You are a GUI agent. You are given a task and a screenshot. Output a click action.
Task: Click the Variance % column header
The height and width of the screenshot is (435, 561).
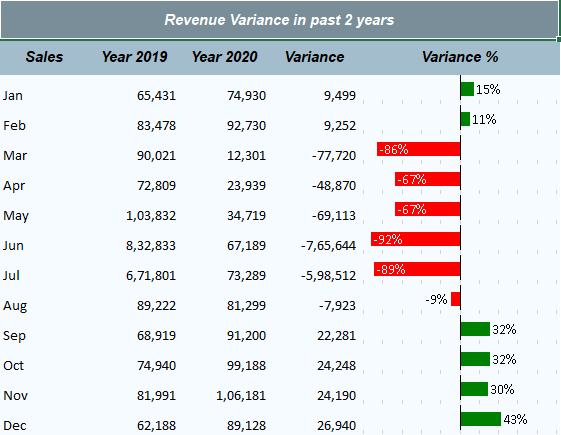tap(460, 57)
